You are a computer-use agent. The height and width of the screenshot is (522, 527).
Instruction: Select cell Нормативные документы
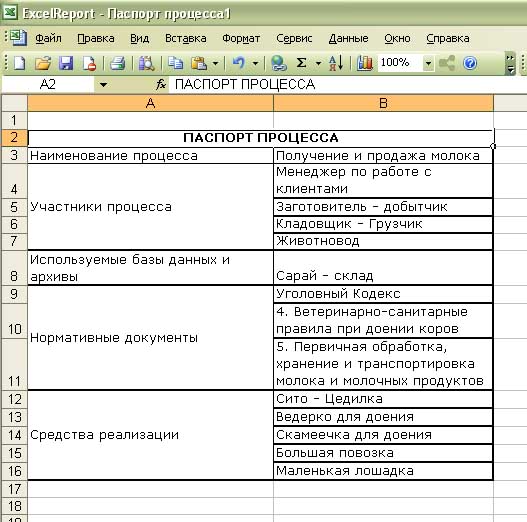pyautogui.click(x=150, y=337)
